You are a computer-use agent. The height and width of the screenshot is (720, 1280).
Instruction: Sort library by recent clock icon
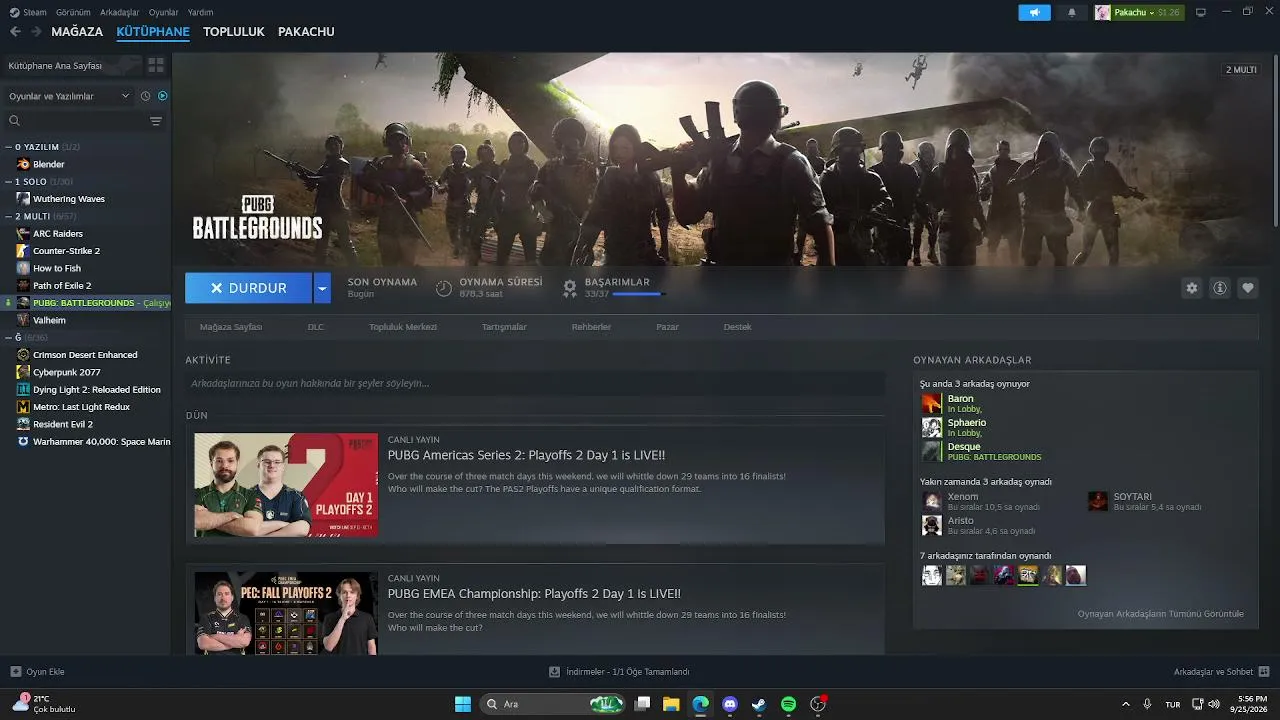[x=146, y=96]
